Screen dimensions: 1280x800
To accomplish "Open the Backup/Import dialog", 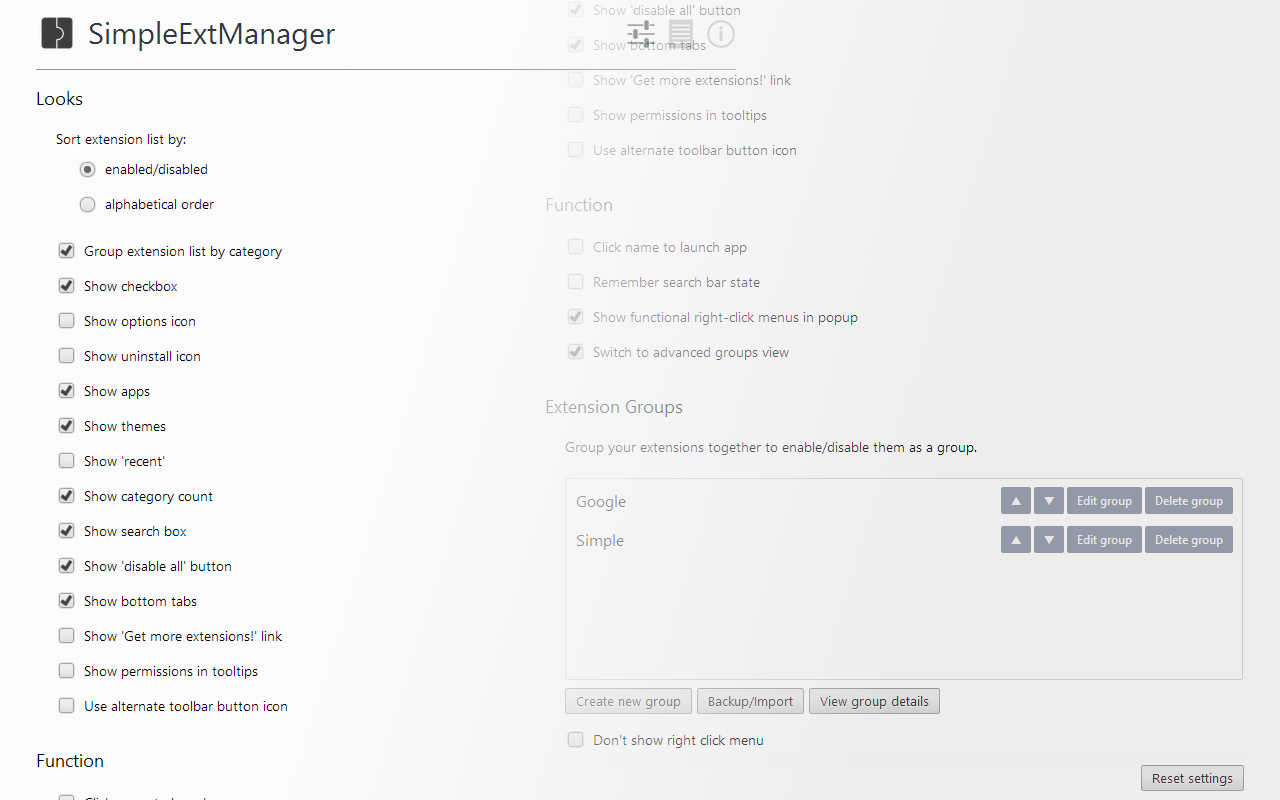I will 750,701.
